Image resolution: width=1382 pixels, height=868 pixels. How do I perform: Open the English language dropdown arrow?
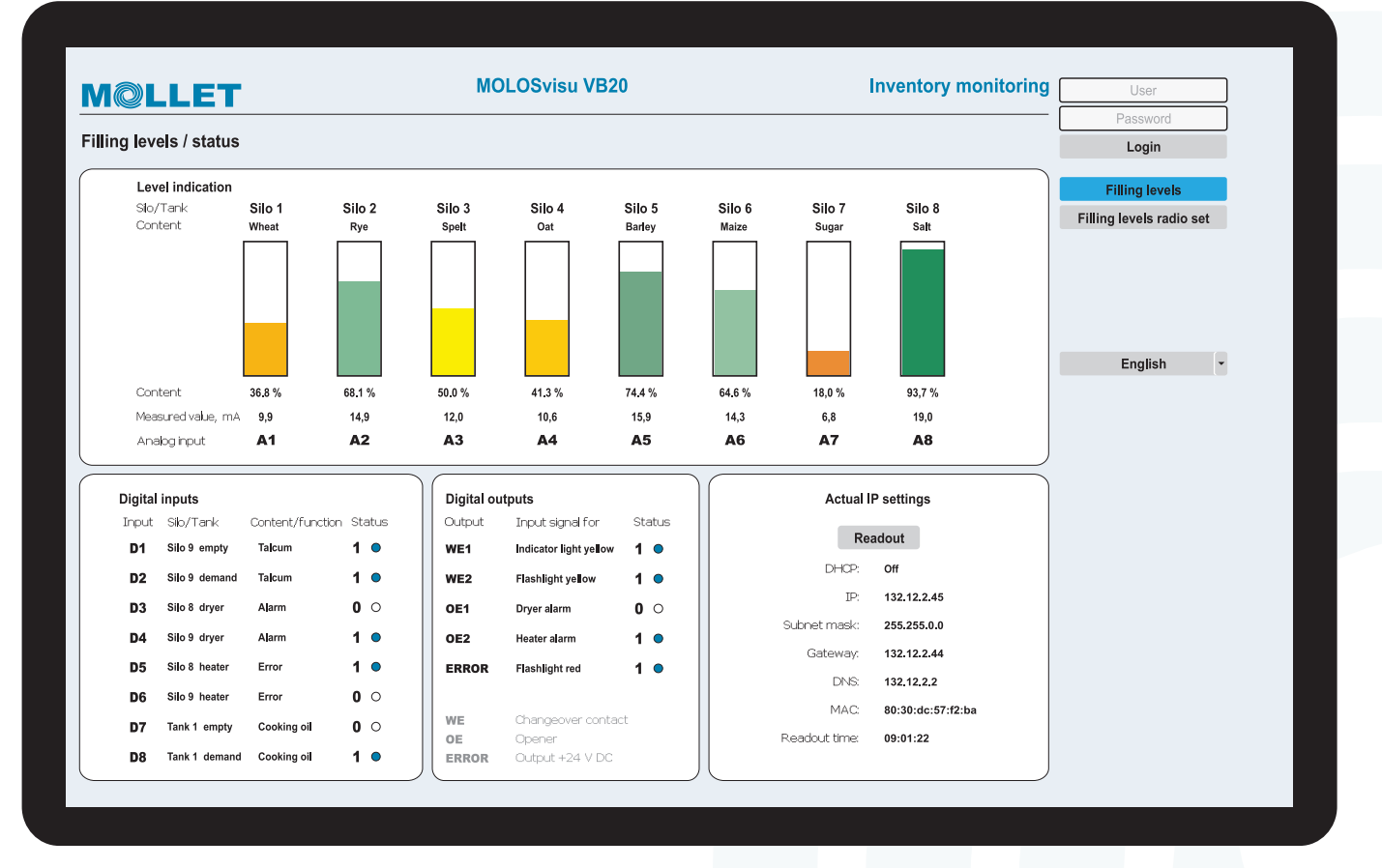tap(1220, 363)
